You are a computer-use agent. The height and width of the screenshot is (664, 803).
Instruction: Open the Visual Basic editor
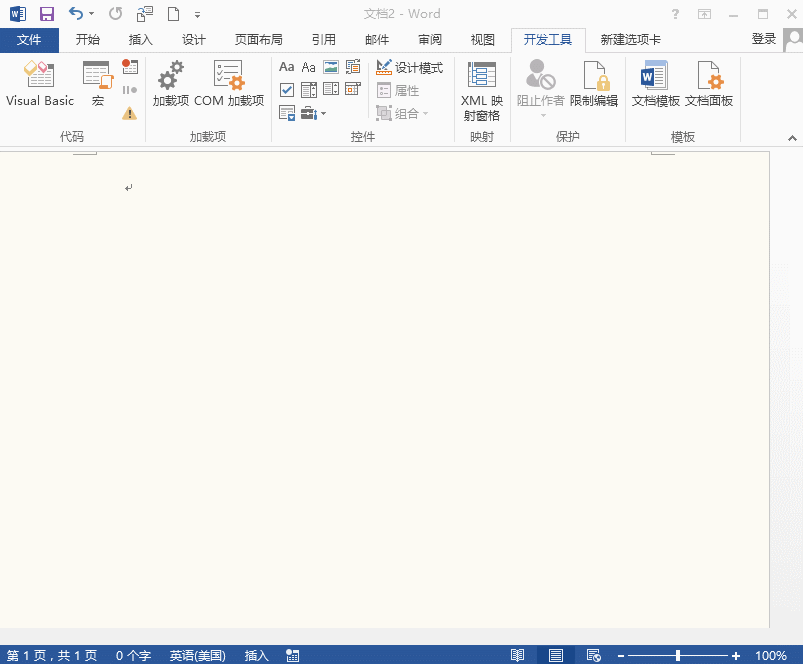click(x=39, y=83)
